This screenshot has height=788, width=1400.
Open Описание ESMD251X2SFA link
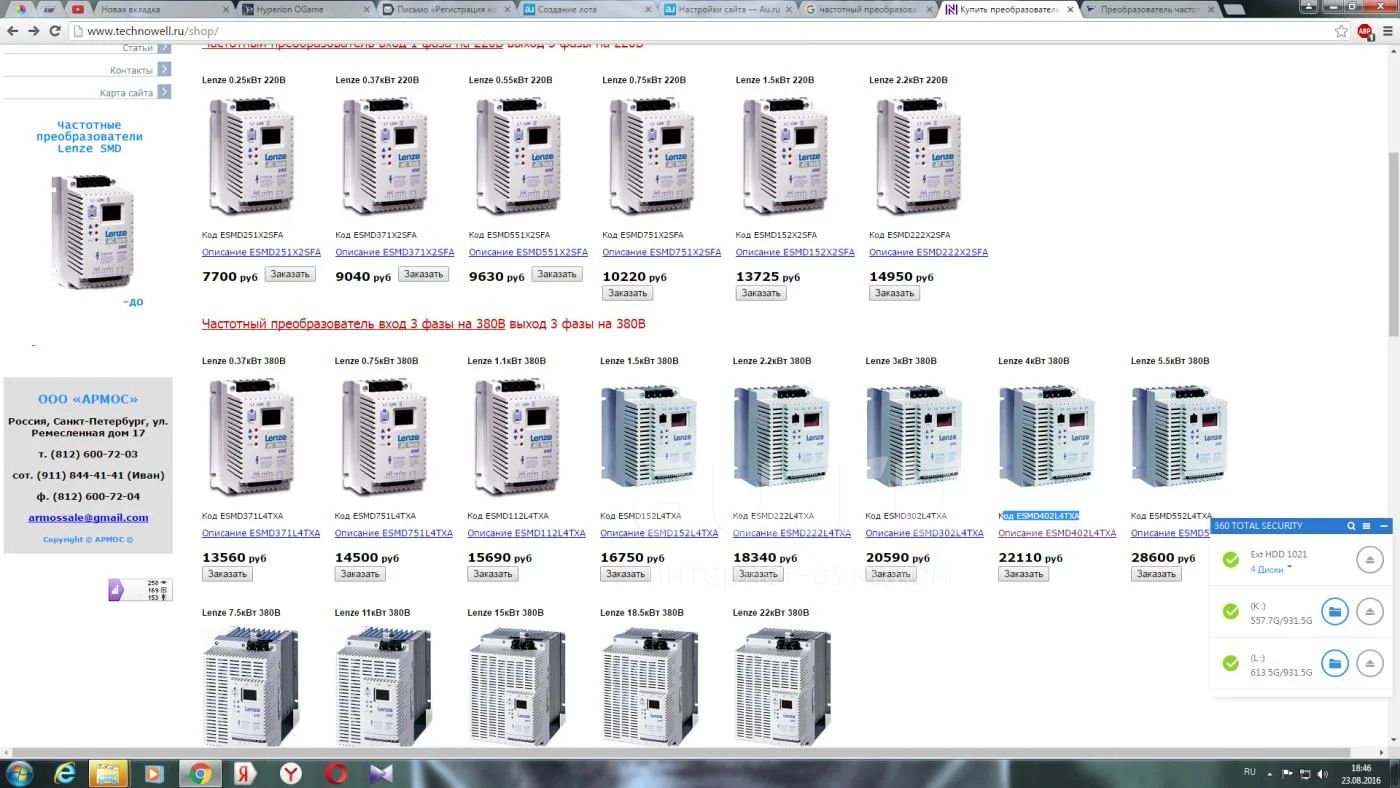click(x=261, y=252)
